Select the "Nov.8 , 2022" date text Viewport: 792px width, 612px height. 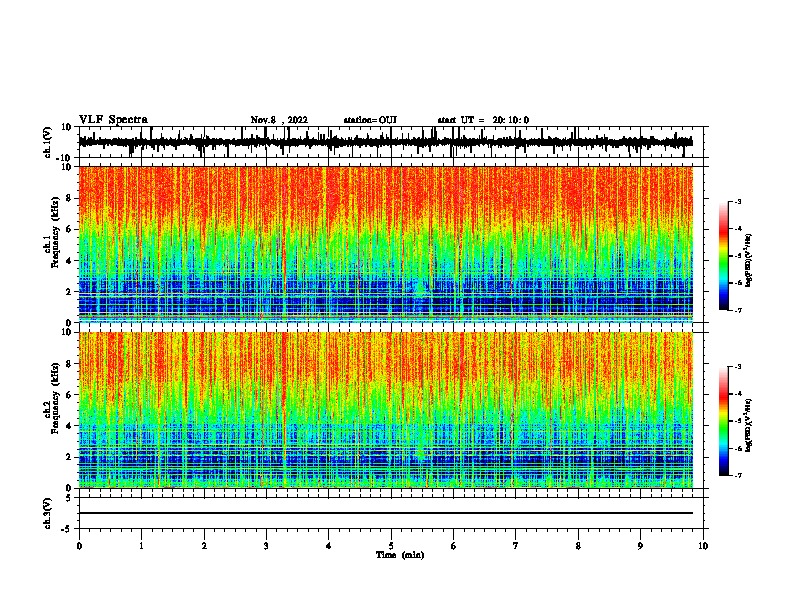pos(279,120)
